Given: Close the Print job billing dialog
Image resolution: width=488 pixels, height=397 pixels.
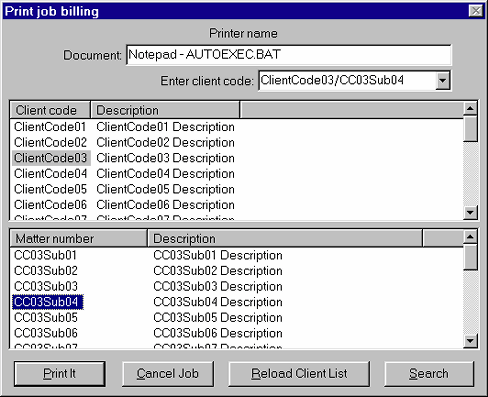Looking at the screenshot, I should (476, 11).
